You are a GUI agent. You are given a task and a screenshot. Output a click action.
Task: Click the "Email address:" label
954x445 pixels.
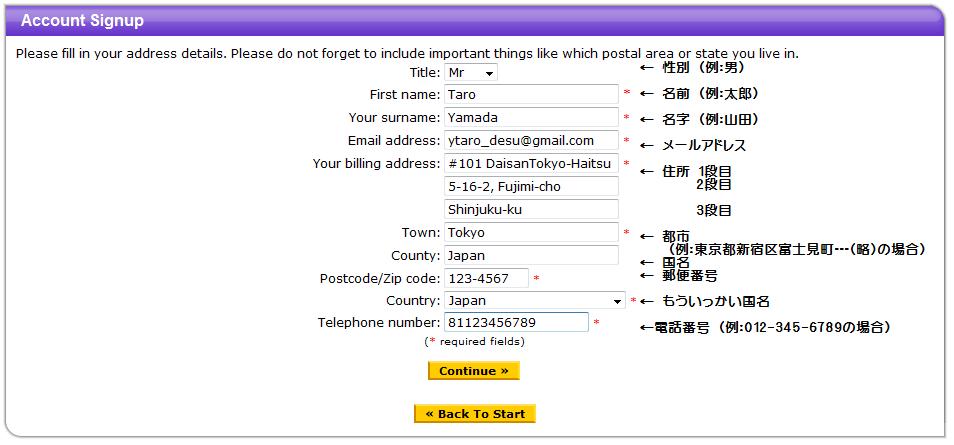tap(393, 141)
